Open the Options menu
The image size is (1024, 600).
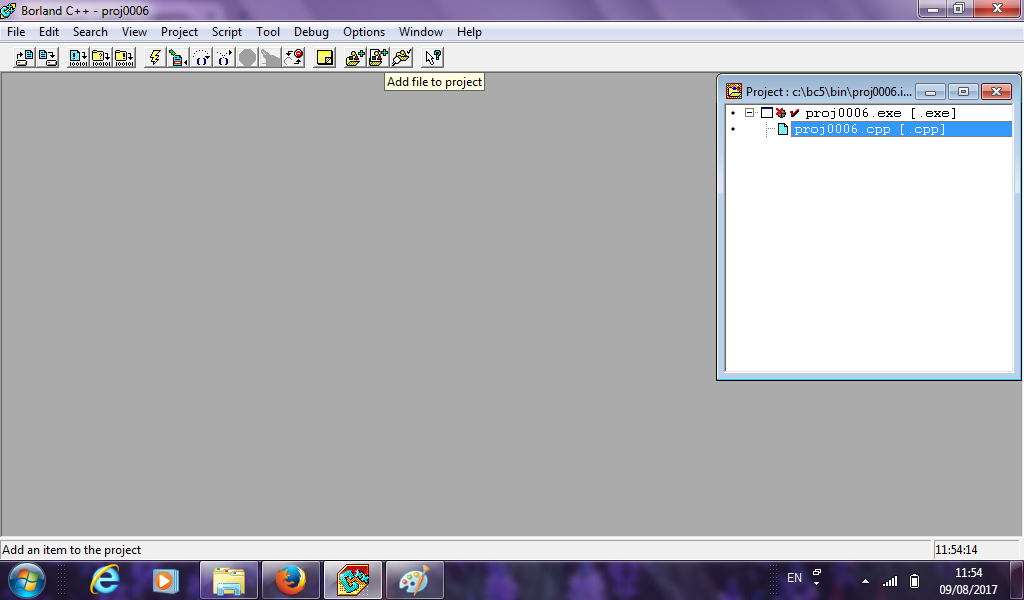[364, 31]
